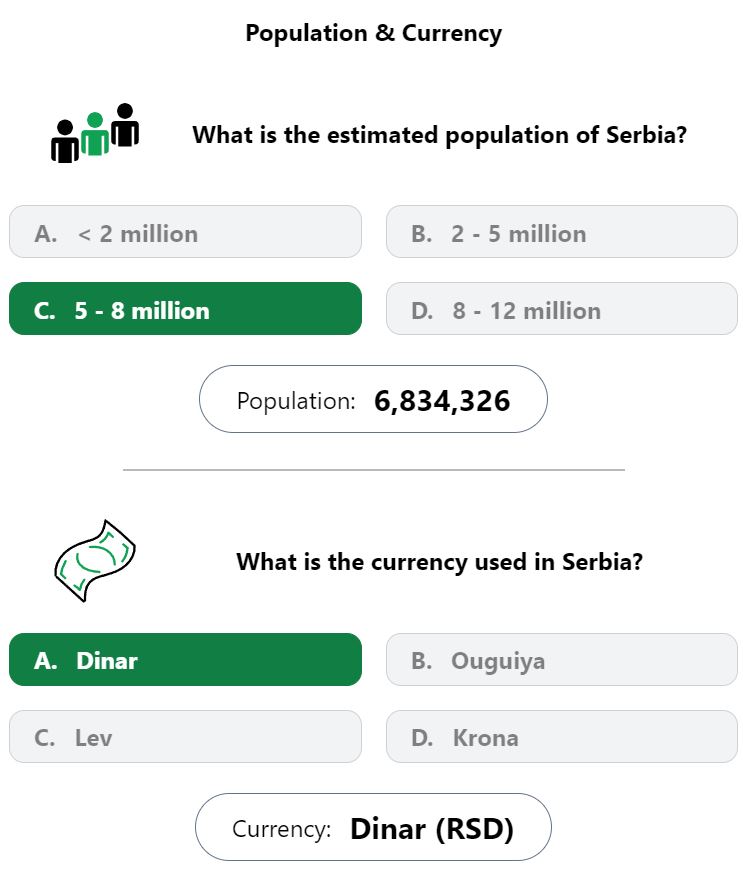The image size is (743, 871).
Task: Pick answer D. 8 - 12 million
Action: click(x=562, y=308)
